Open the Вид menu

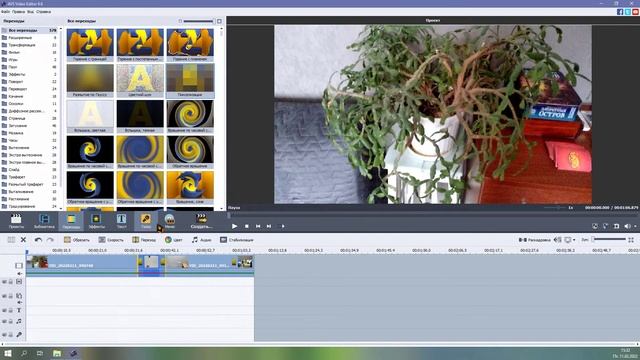pos(30,12)
